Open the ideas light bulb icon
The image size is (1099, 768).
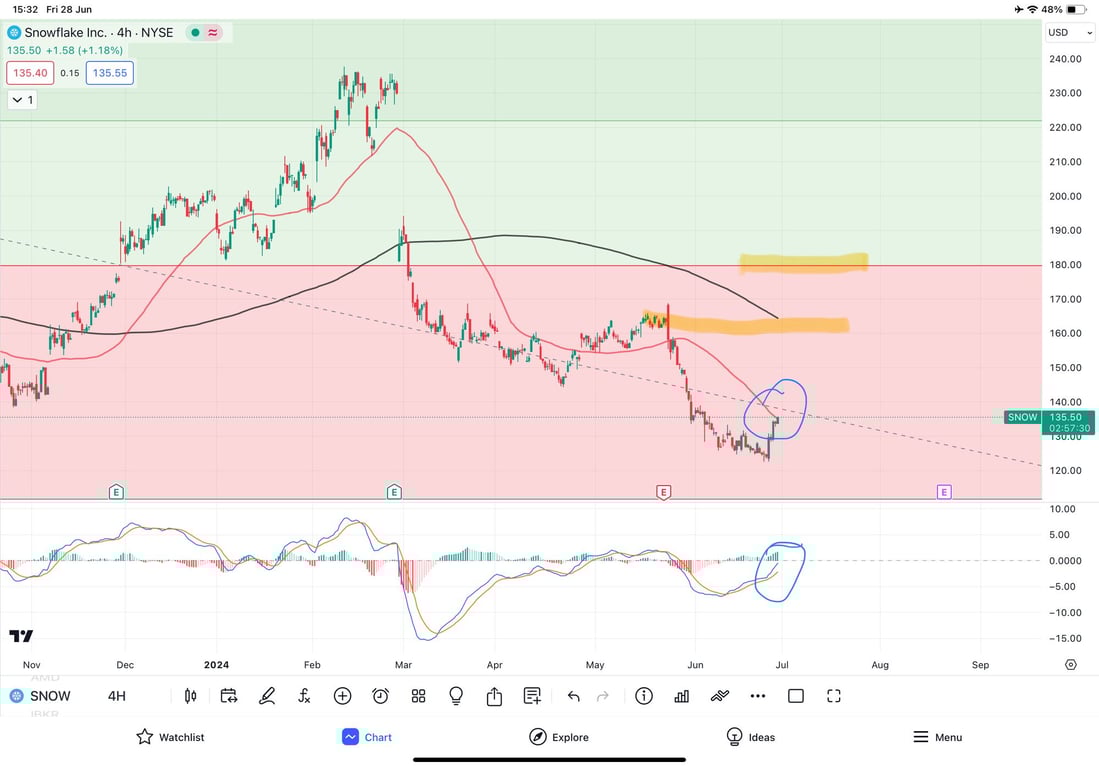click(456, 696)
